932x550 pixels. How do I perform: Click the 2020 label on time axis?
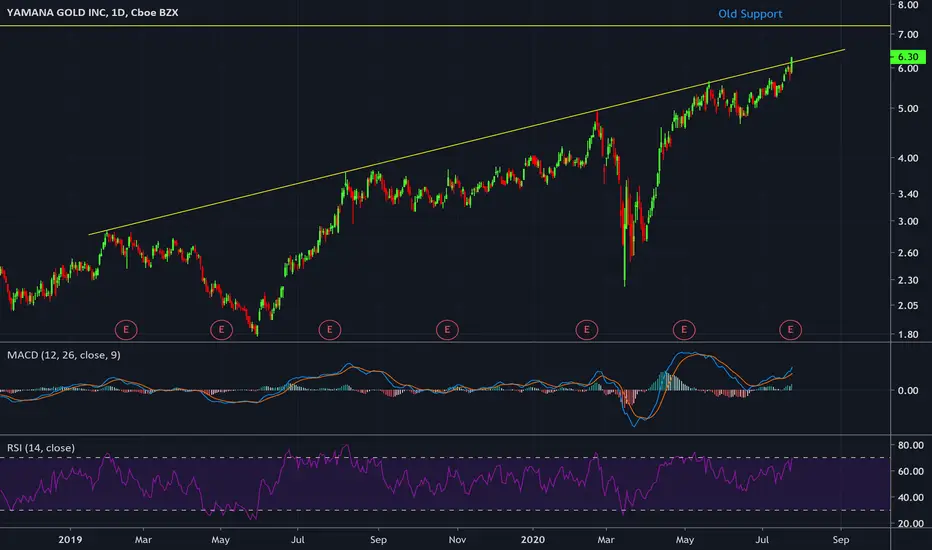point(533,540)
